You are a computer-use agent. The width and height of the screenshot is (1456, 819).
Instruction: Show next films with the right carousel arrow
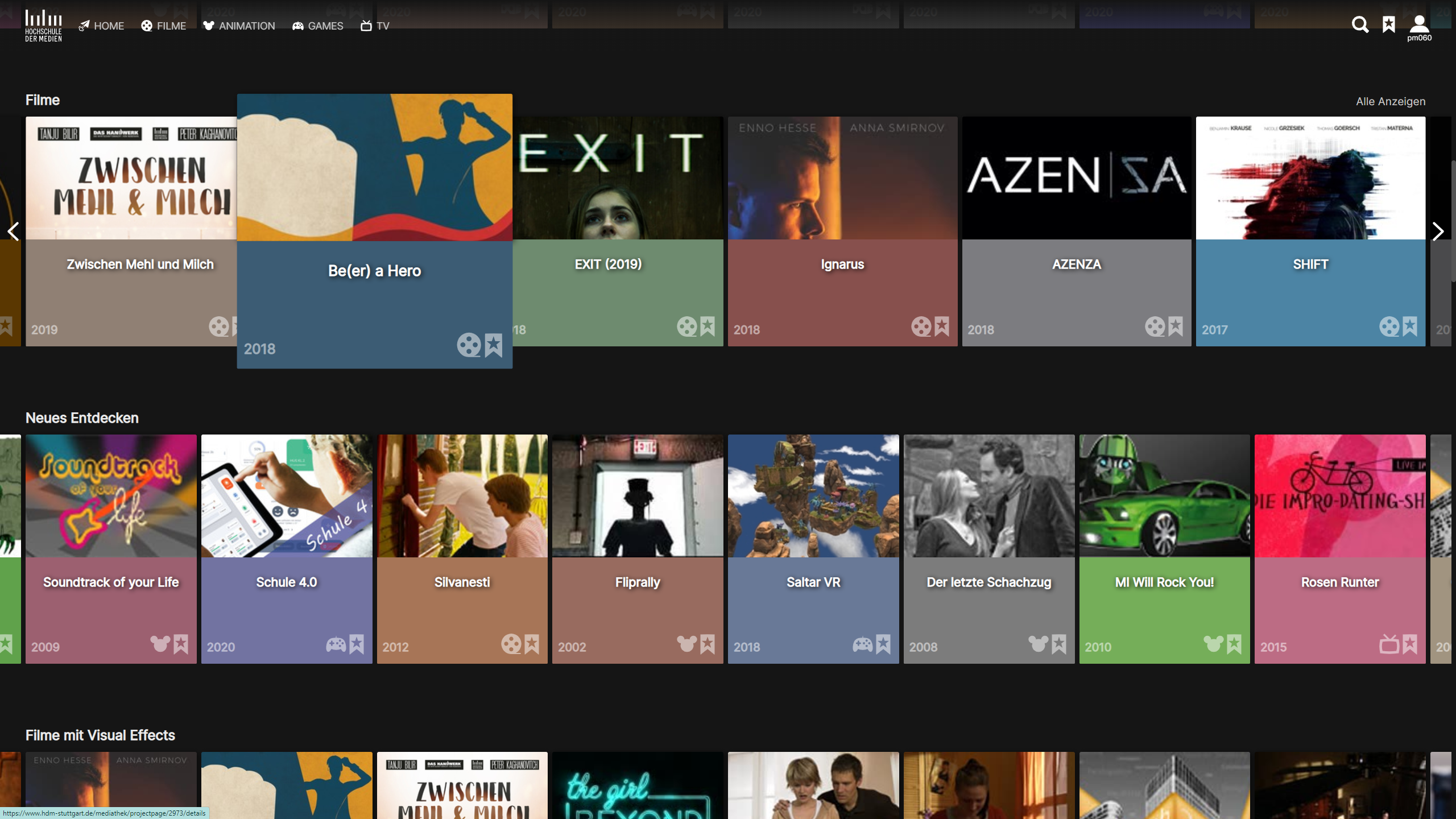(x=1438, y=231)
